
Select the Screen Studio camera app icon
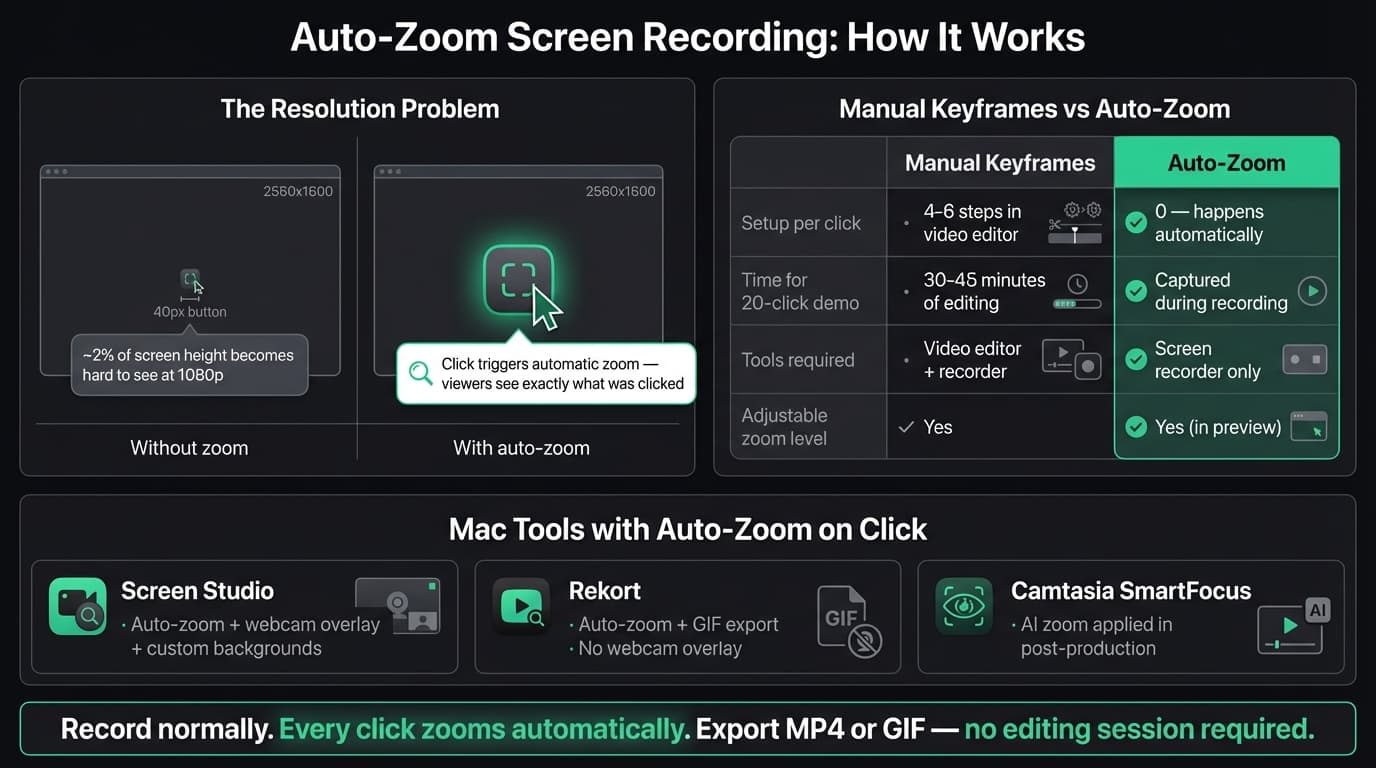point(78,607)
